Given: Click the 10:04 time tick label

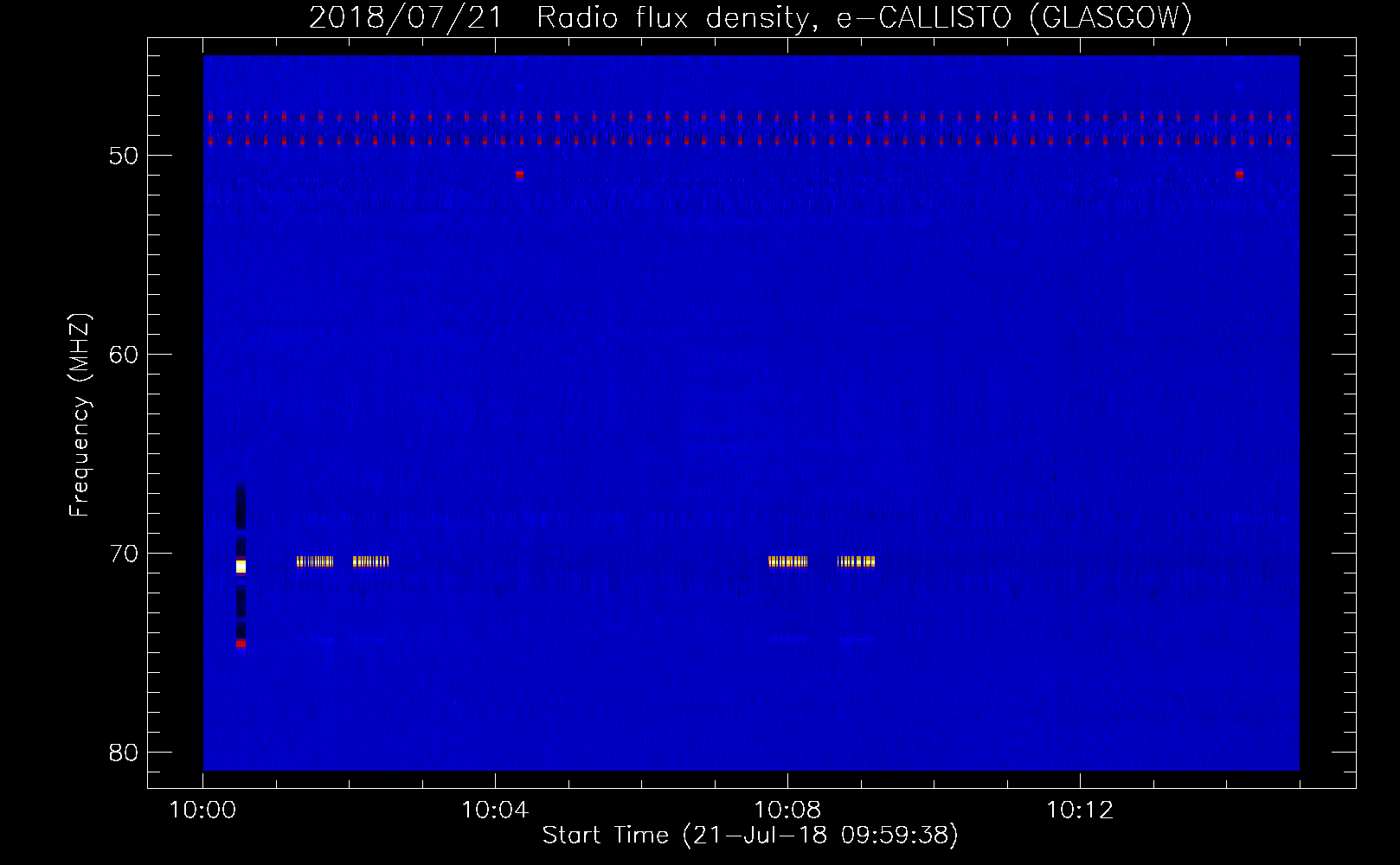Looking at the screenshot, I should (x=495, y=811).
